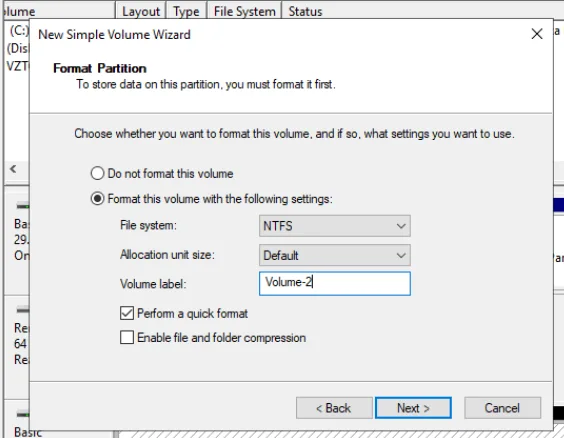This screenshot has height=438, width=564.
Task: Click the Volume label text field
Action: point(335,284)
